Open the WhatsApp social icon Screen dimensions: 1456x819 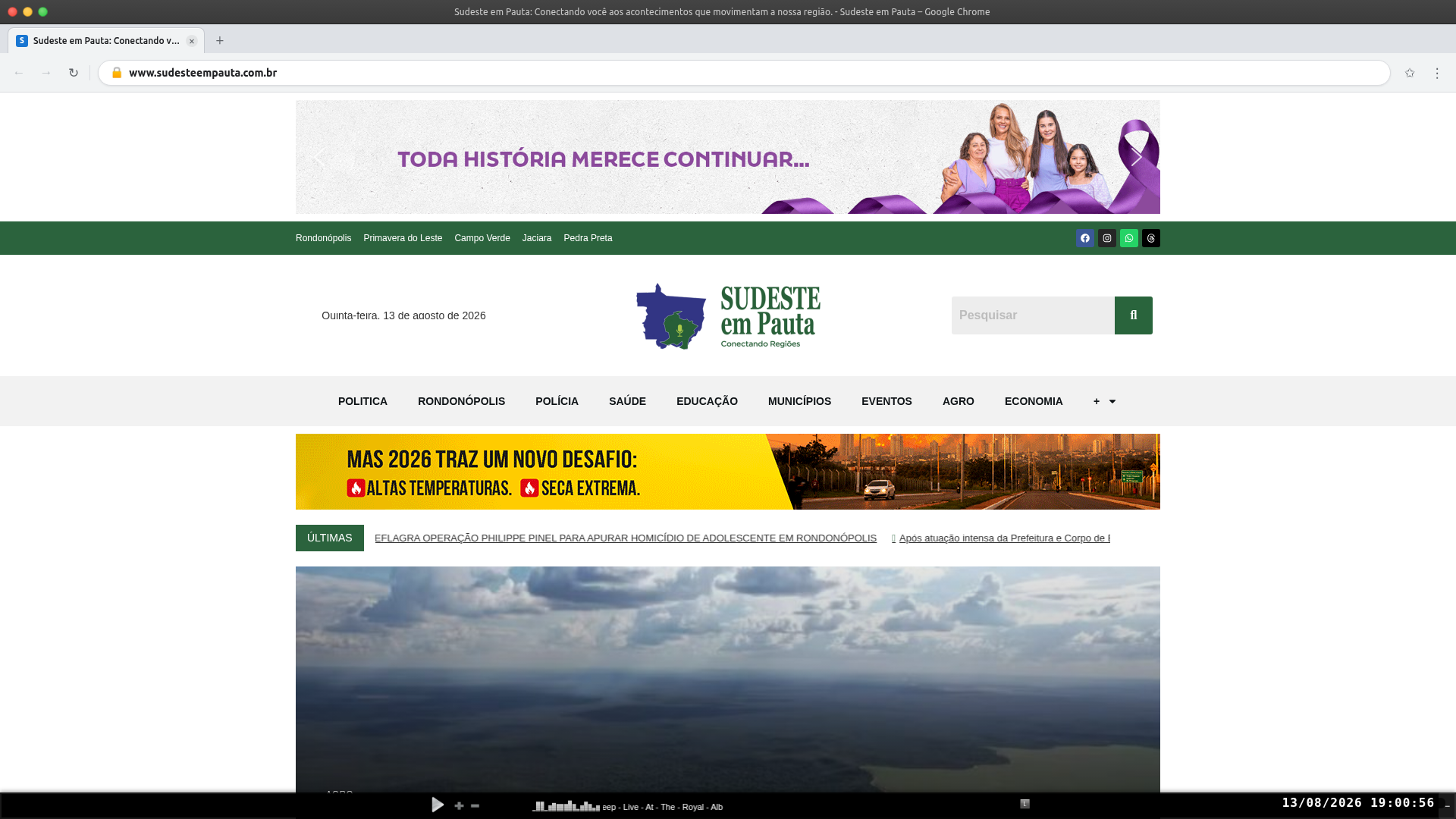[x=1129, y=238]
